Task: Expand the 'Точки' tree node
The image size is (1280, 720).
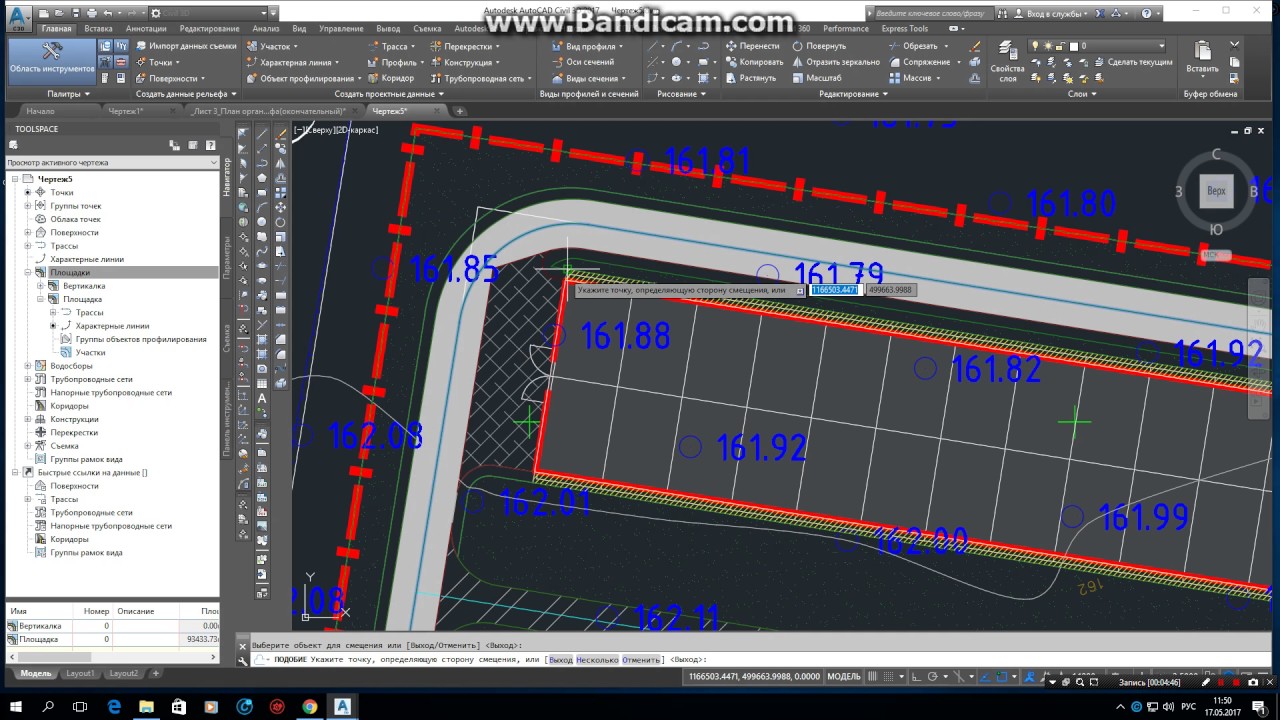Action: point(28,192)
